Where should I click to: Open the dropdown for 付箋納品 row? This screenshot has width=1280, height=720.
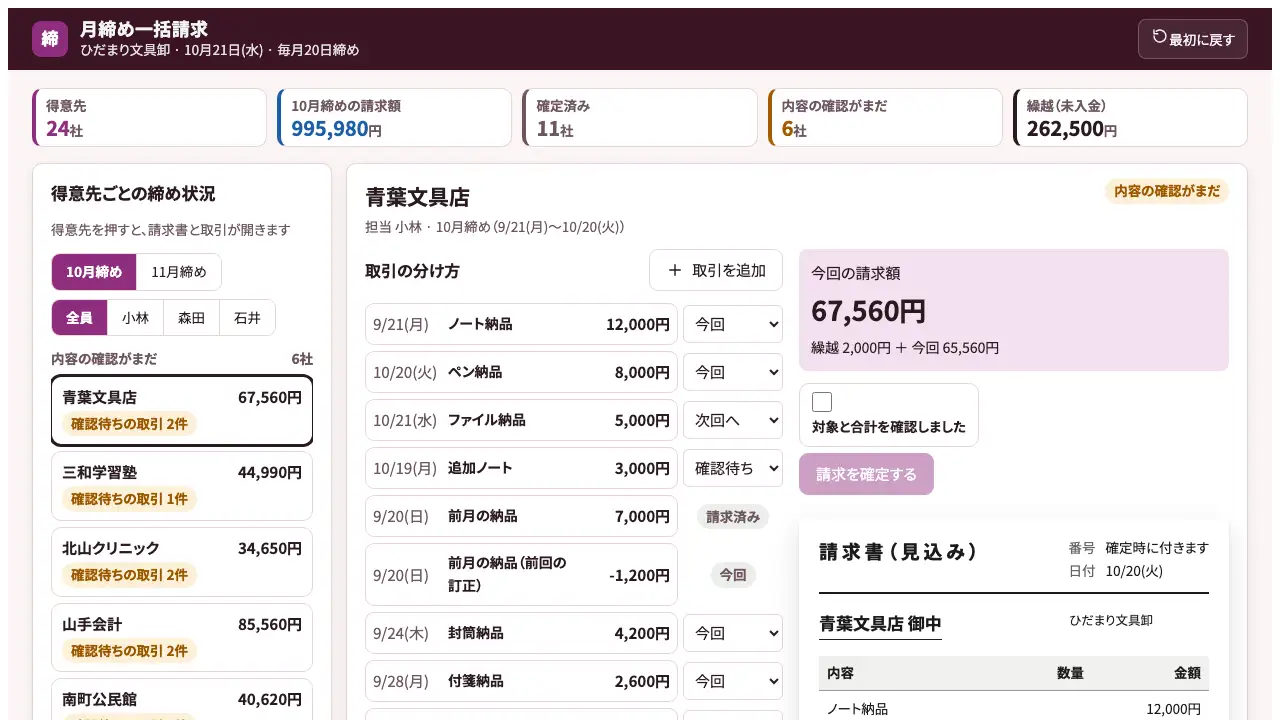click(733, 681)
